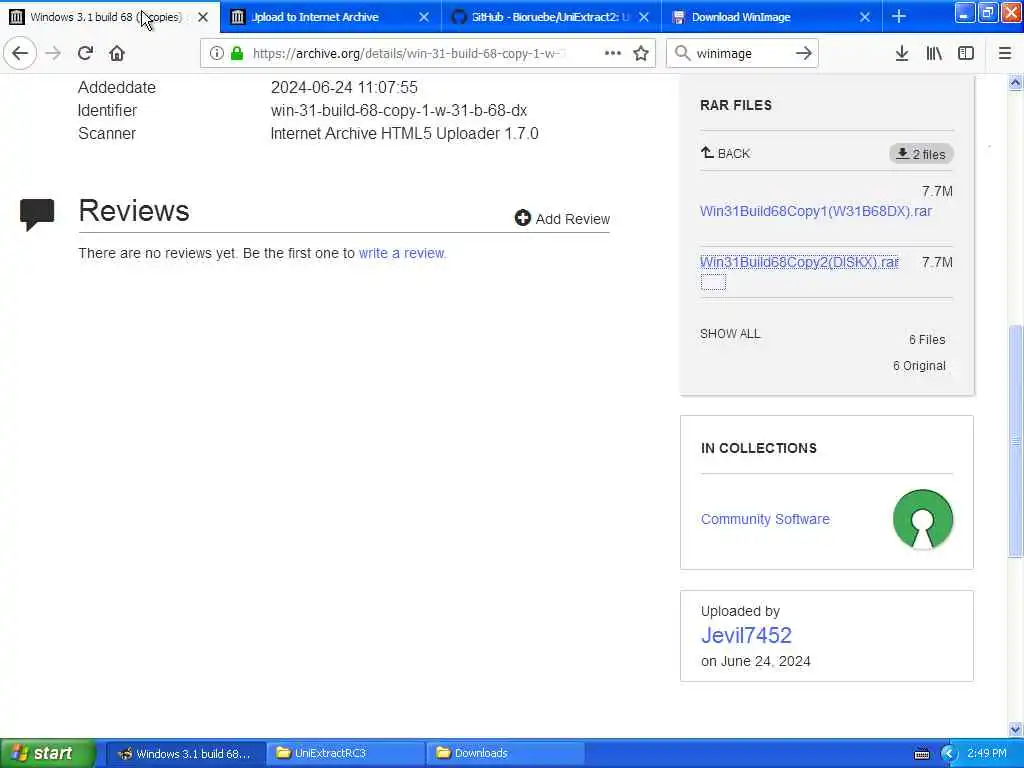1024x768 pixels.
Task: Click the taskbar clock 2:49 PM
Action: tap(987, 753)
